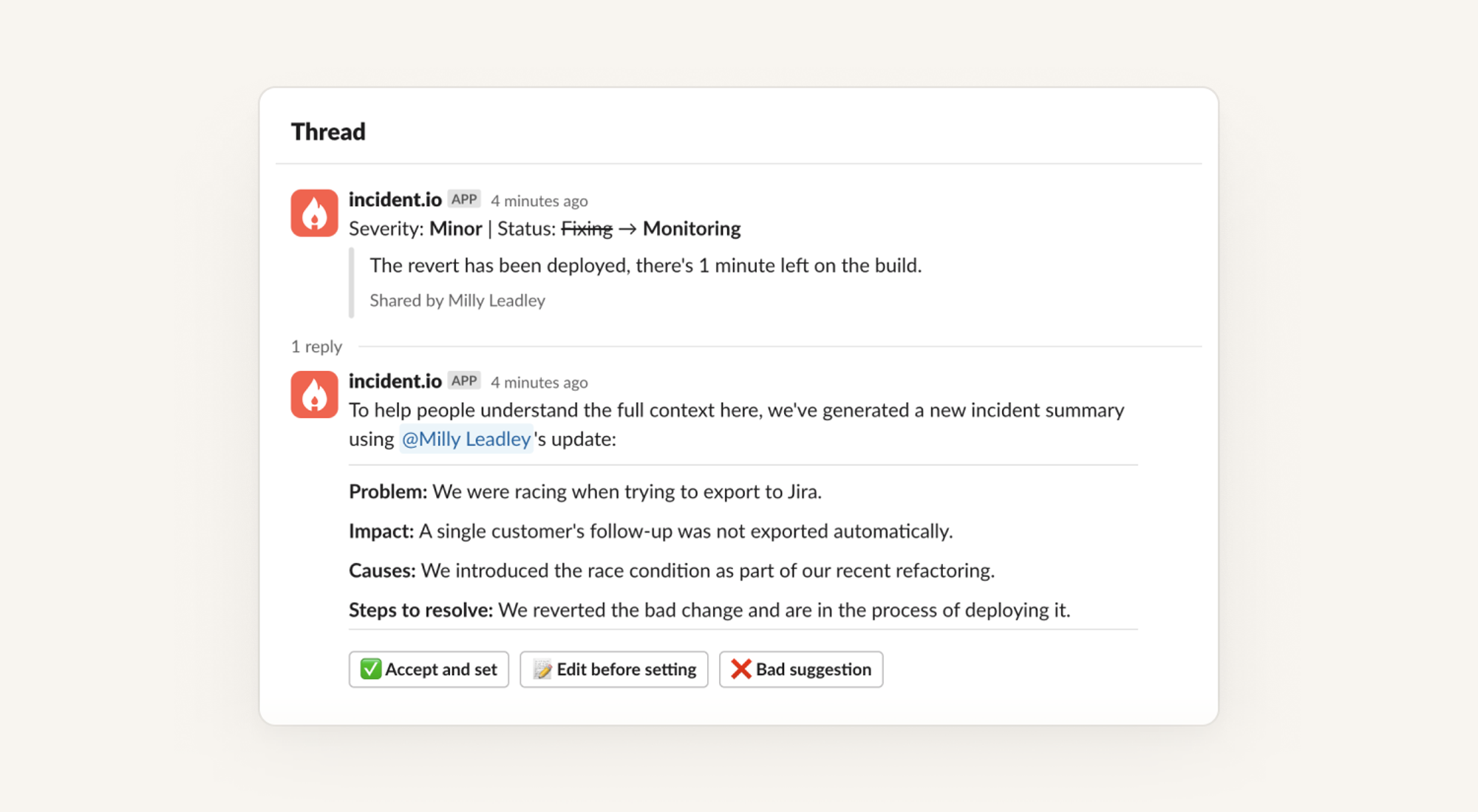Click the Problem line of the summary
Viewport: 1478px width, 812px height.
pos(585,491)
